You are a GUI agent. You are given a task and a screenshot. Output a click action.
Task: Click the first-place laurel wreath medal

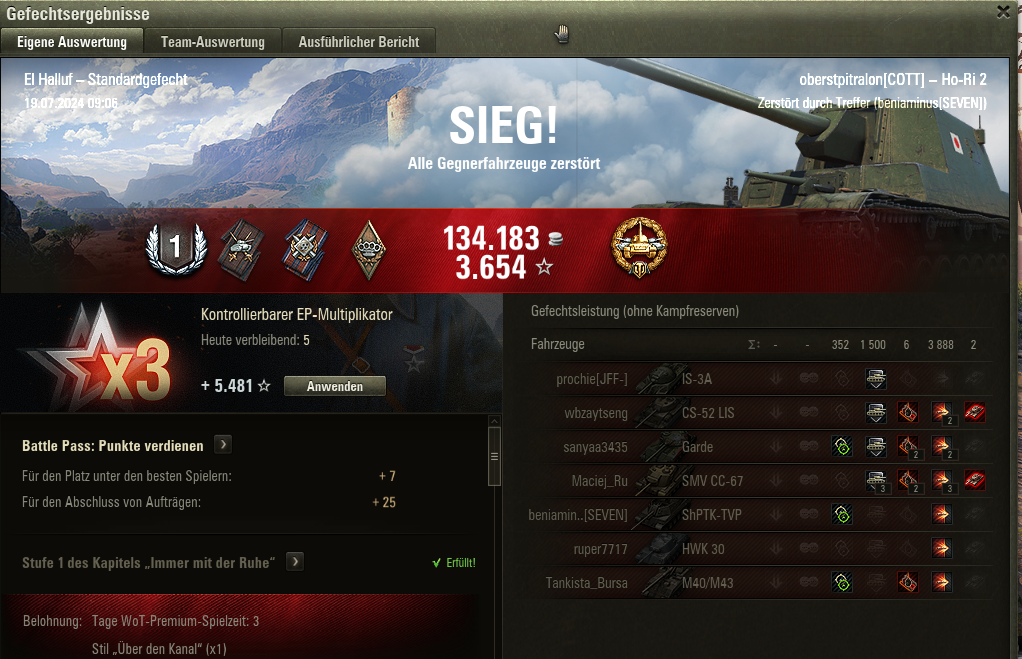tap(175, 248)
